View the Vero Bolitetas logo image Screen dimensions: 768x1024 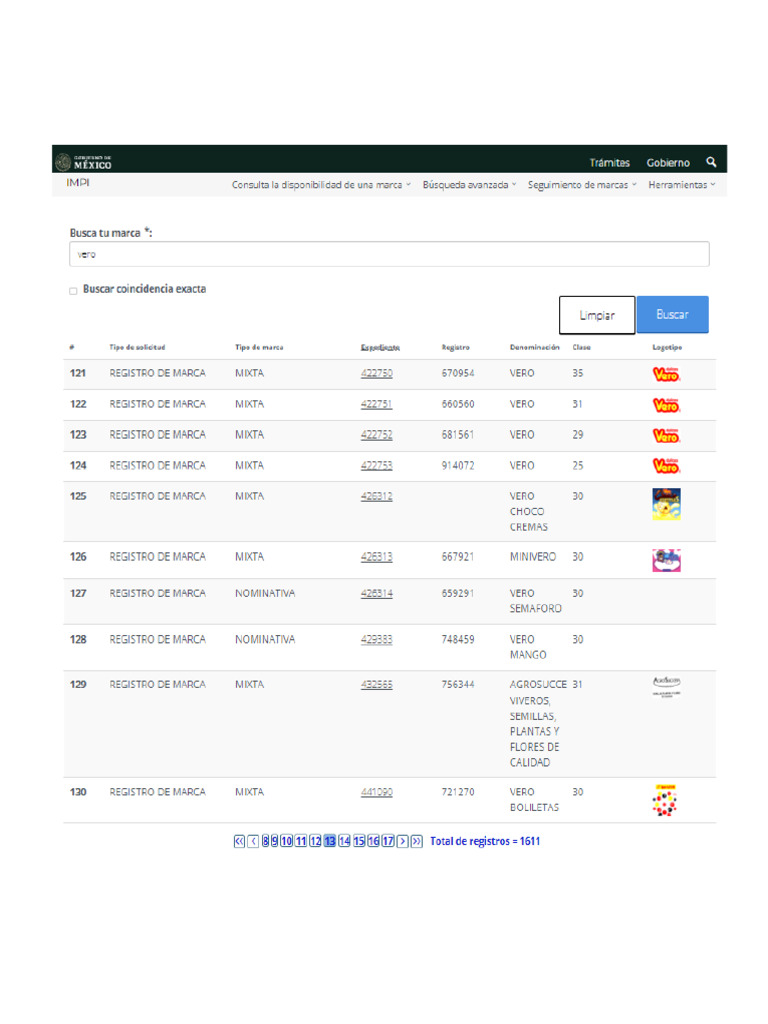tap(665, 800)
